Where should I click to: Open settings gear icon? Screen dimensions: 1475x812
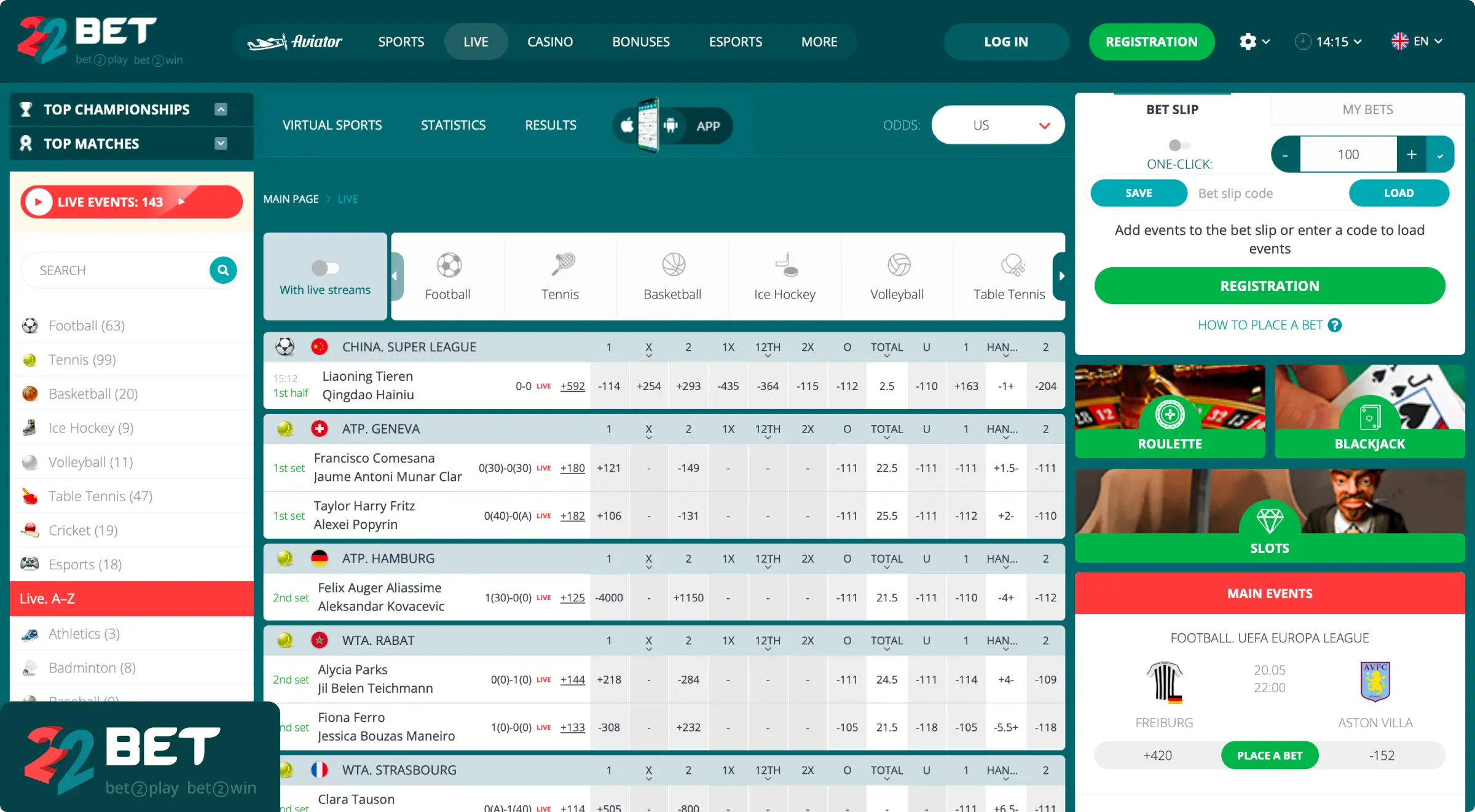point(1248,42)
